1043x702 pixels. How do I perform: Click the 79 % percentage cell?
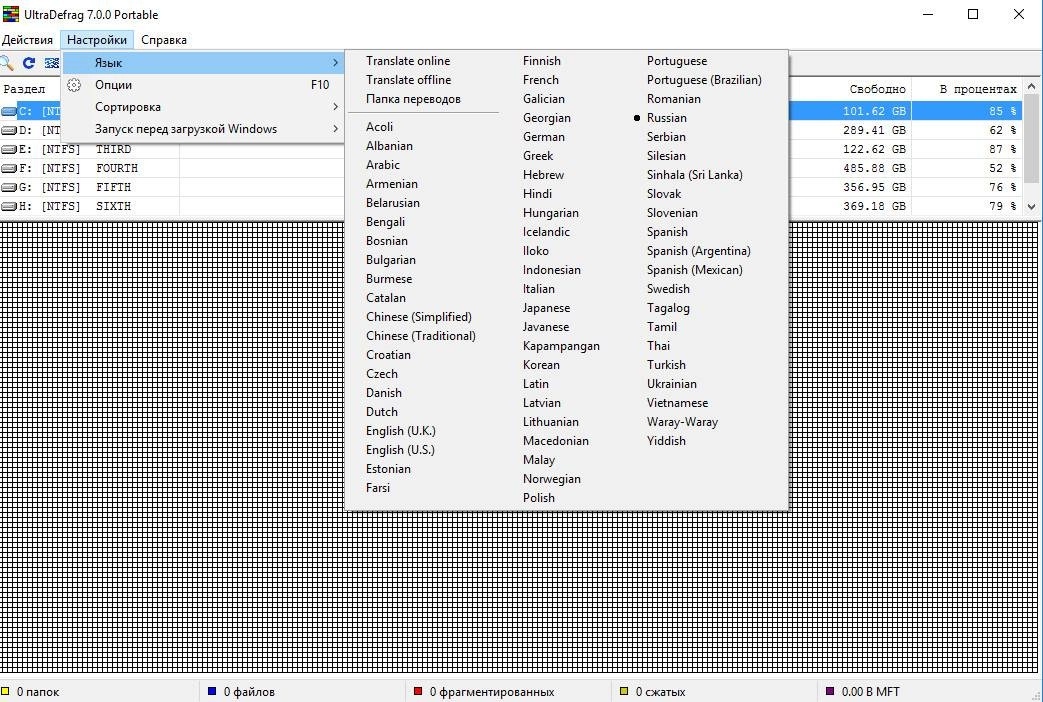1002,206
